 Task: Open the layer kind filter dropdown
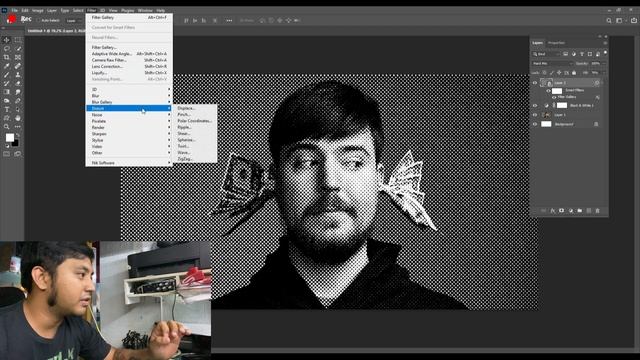coord(546,54)
